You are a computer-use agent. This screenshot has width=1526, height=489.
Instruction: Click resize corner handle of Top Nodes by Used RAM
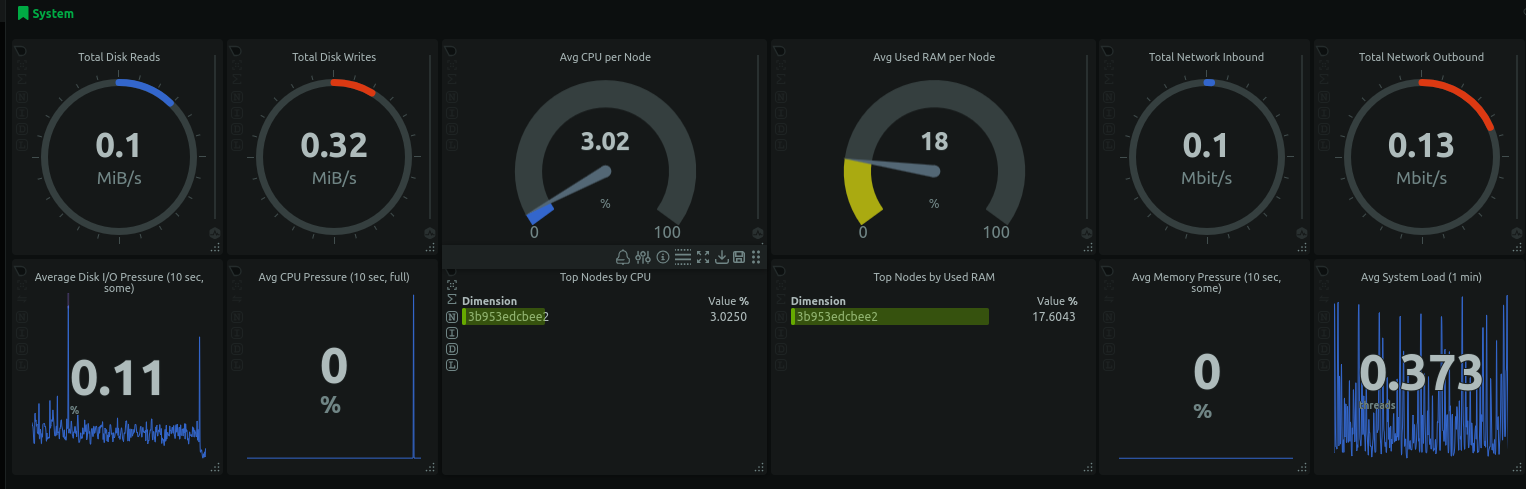1088,467
